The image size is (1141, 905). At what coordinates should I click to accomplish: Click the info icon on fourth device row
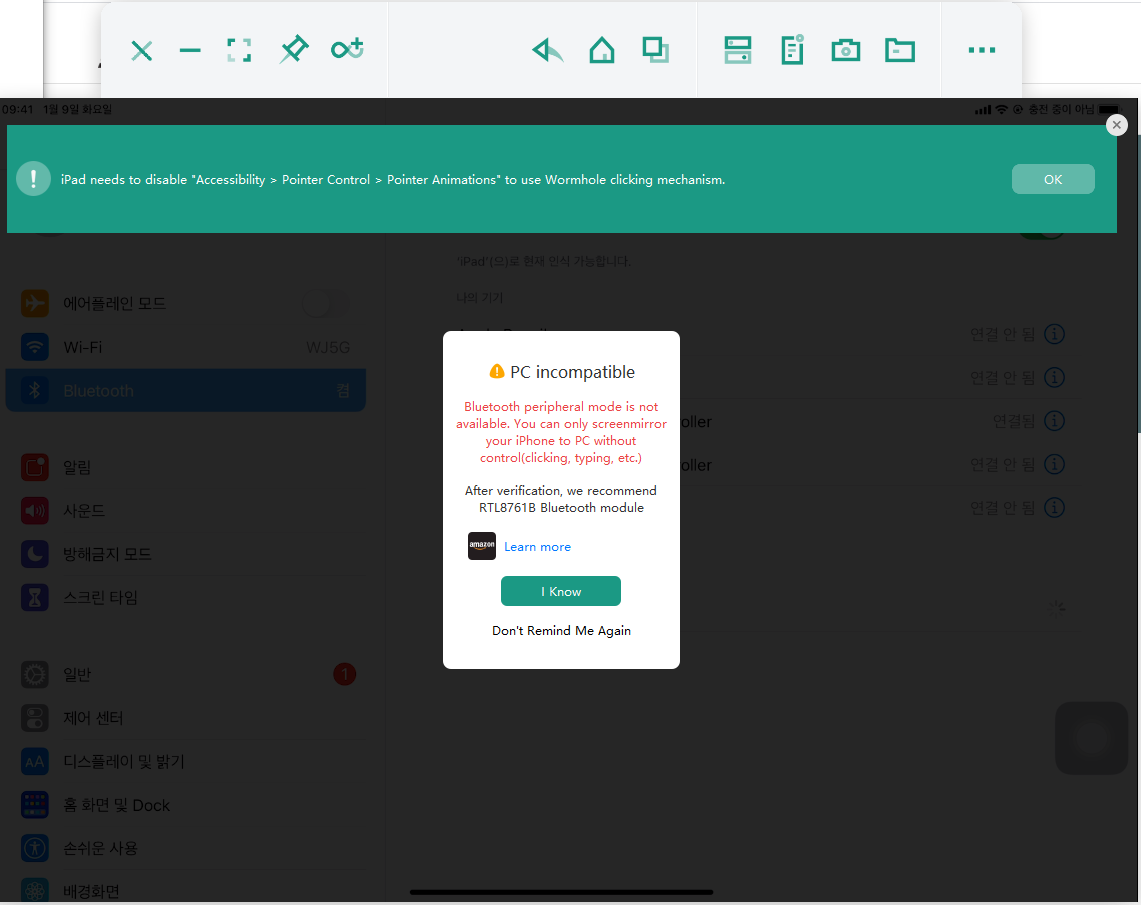tap(1054, 464)
